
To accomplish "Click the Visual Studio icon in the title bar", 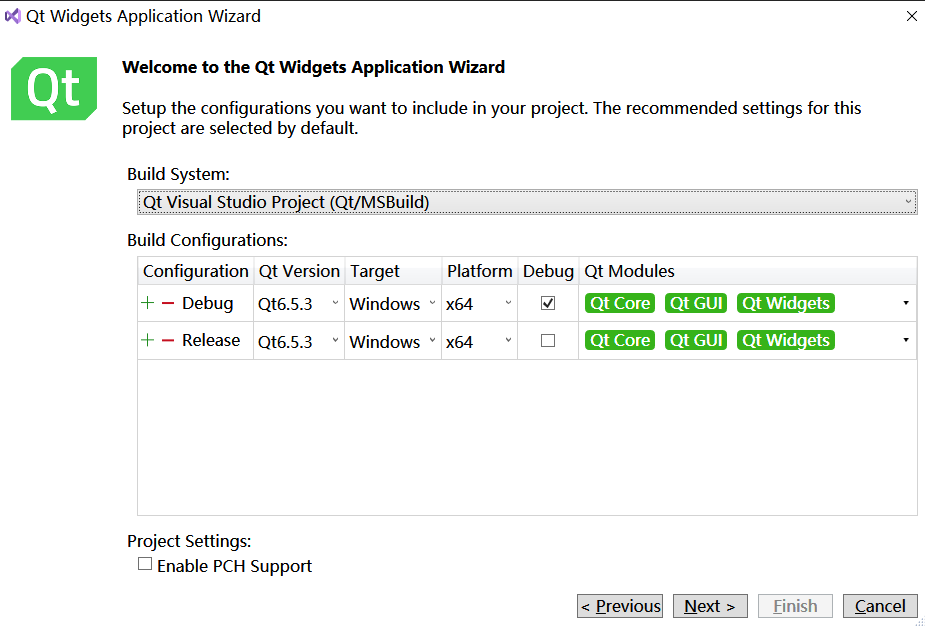I will pyautogui.click(x=13, y=15).
